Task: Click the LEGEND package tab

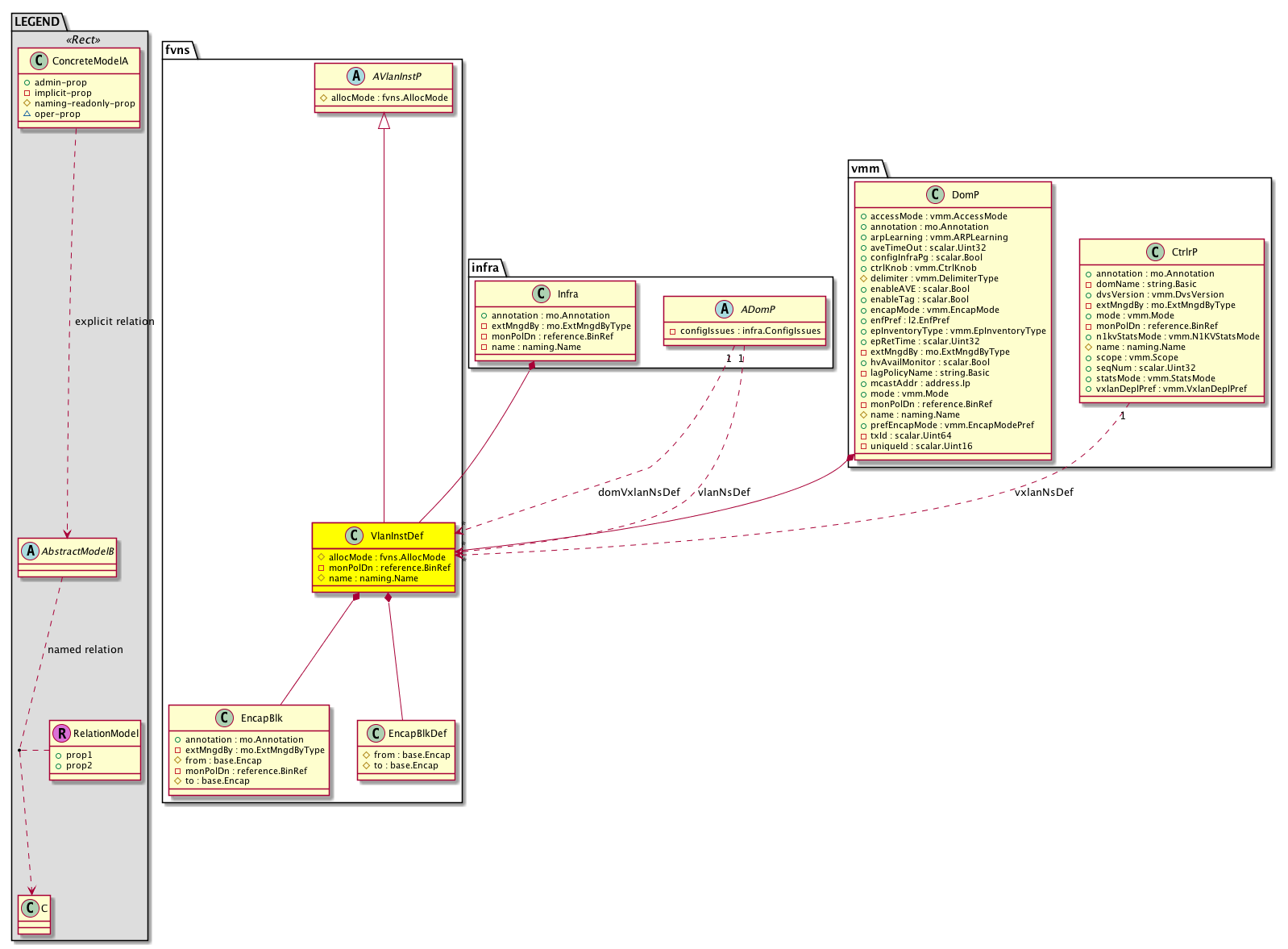Action: tap(37, 22)
